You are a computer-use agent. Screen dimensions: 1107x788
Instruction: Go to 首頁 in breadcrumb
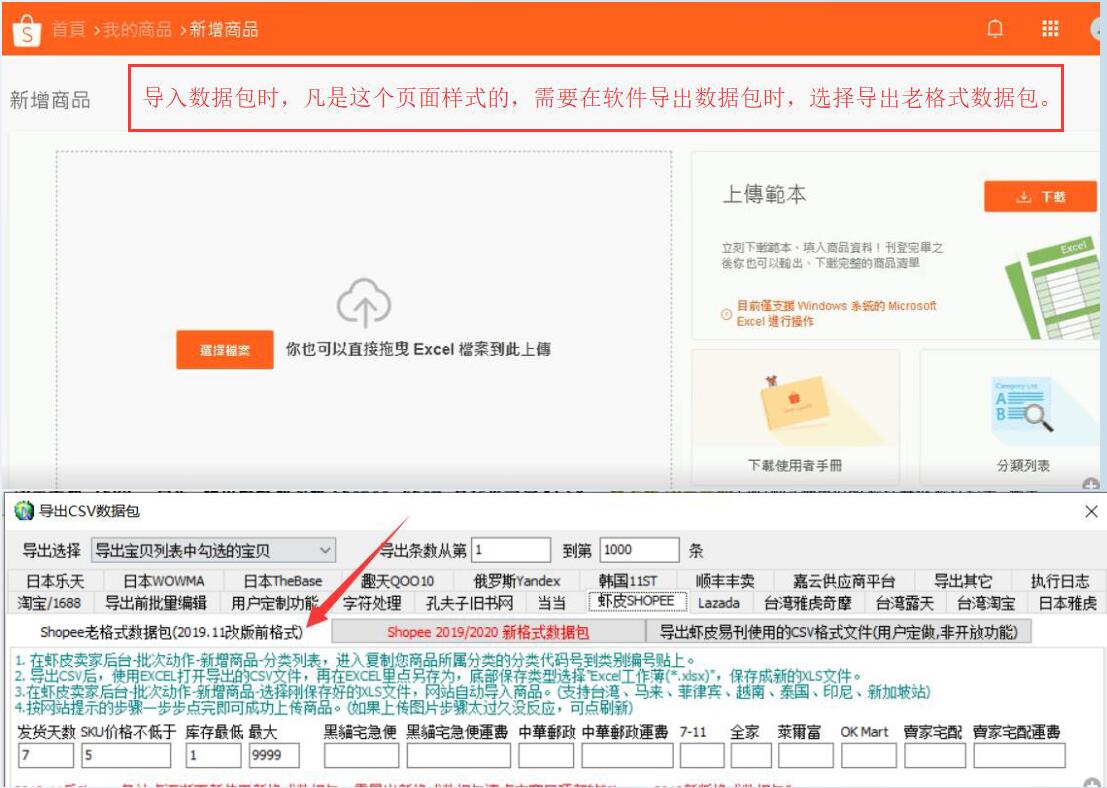[x=68, y=29]
